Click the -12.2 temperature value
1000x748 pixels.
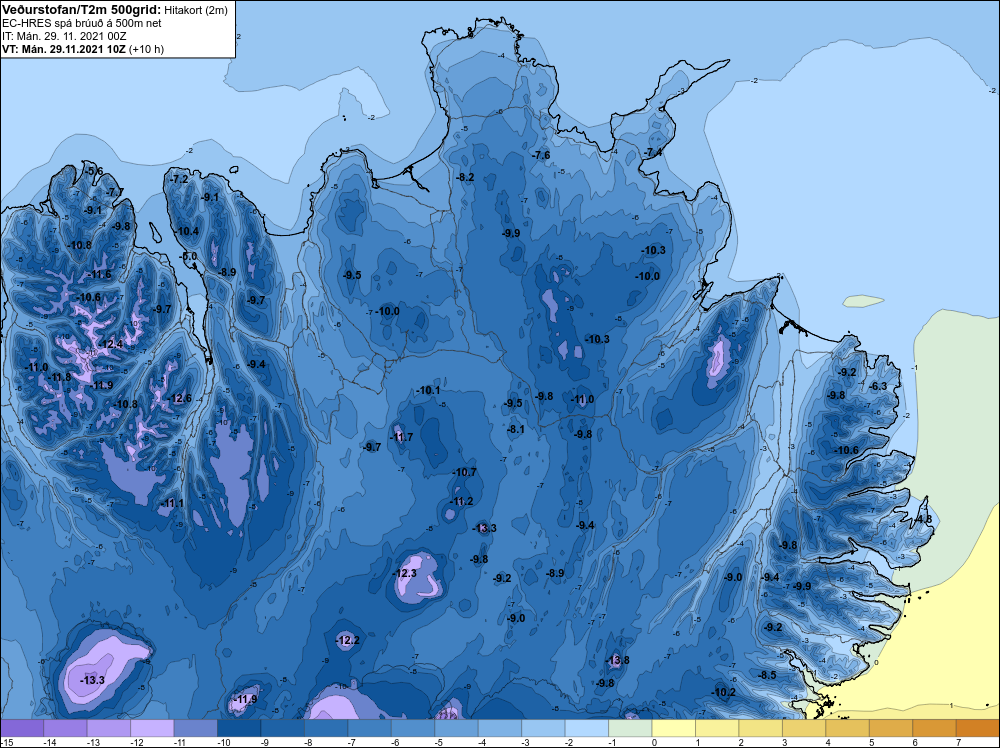coord(348,640)
